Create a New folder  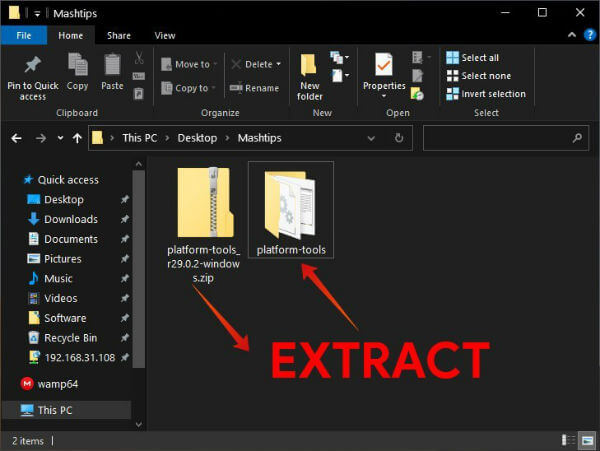pos(310,77)
